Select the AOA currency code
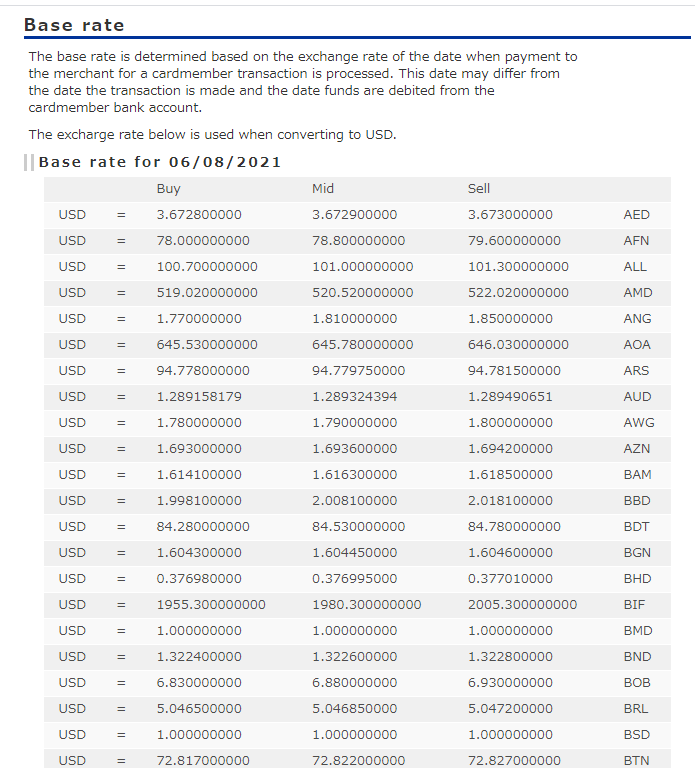Screen dimensions: 695x768 click(637, 344)
